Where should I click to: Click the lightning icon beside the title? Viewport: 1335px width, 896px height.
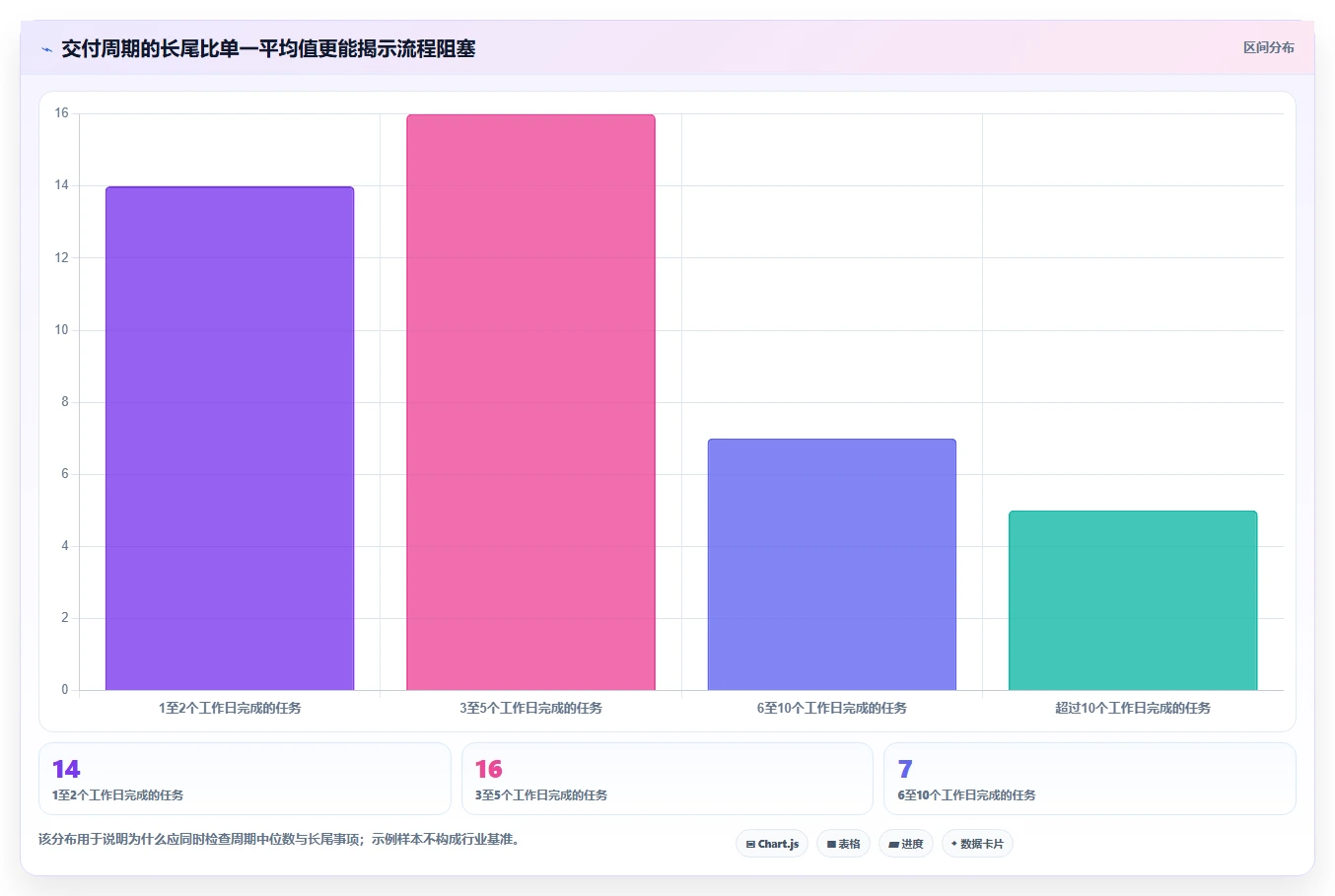click(x=46, y=49)
